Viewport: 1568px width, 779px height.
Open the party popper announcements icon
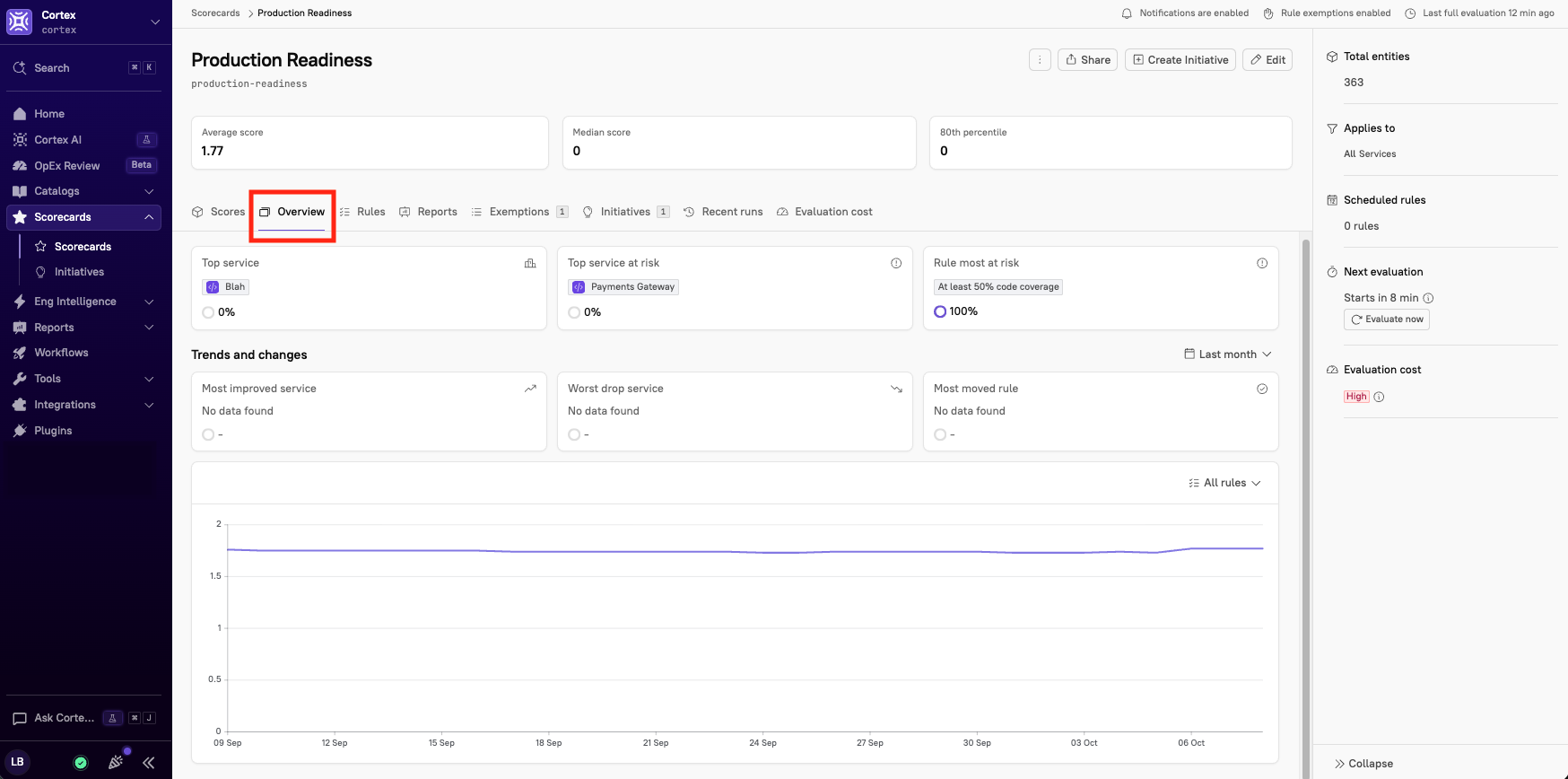(x=116, y=763)
